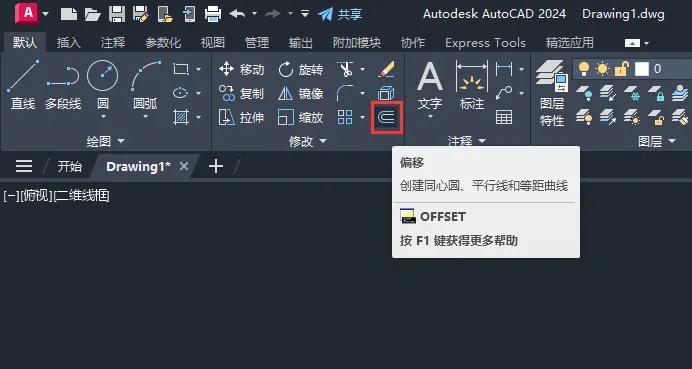
Task: Select the Hatch tool in Draw panel
Action: click(181, 117)
